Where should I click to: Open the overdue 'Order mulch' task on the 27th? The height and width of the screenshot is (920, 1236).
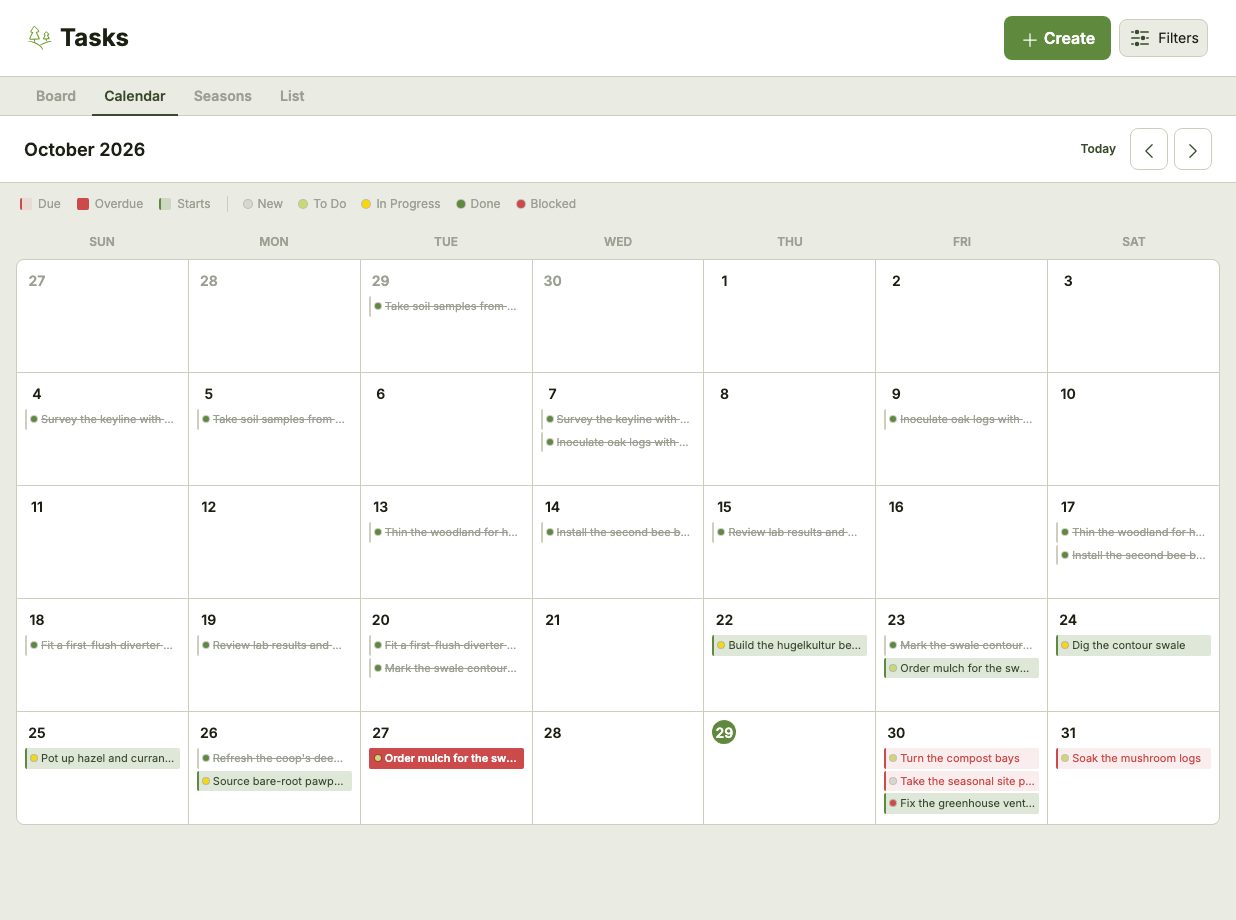coord(446,758)
